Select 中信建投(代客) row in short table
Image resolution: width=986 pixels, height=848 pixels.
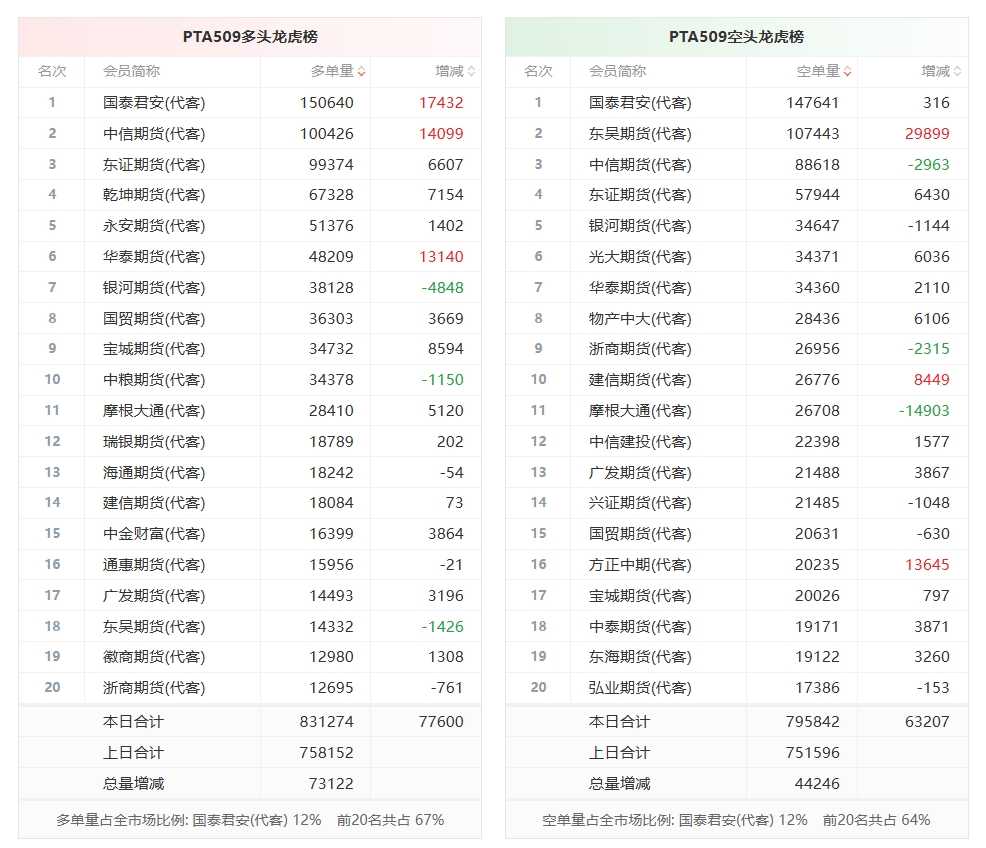[x=736, y=441]
